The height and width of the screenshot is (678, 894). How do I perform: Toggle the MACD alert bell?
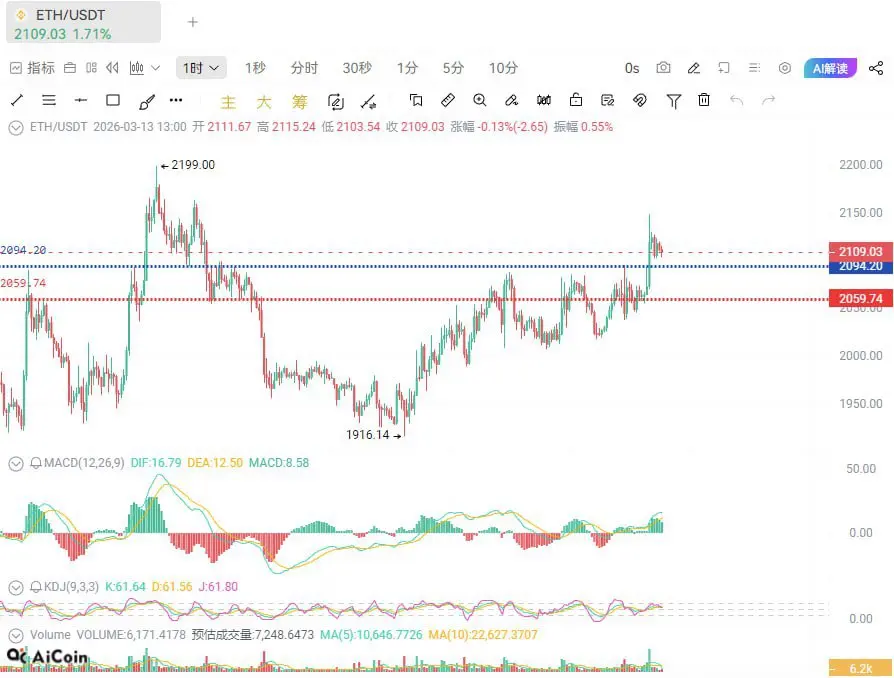pos(36,463)
